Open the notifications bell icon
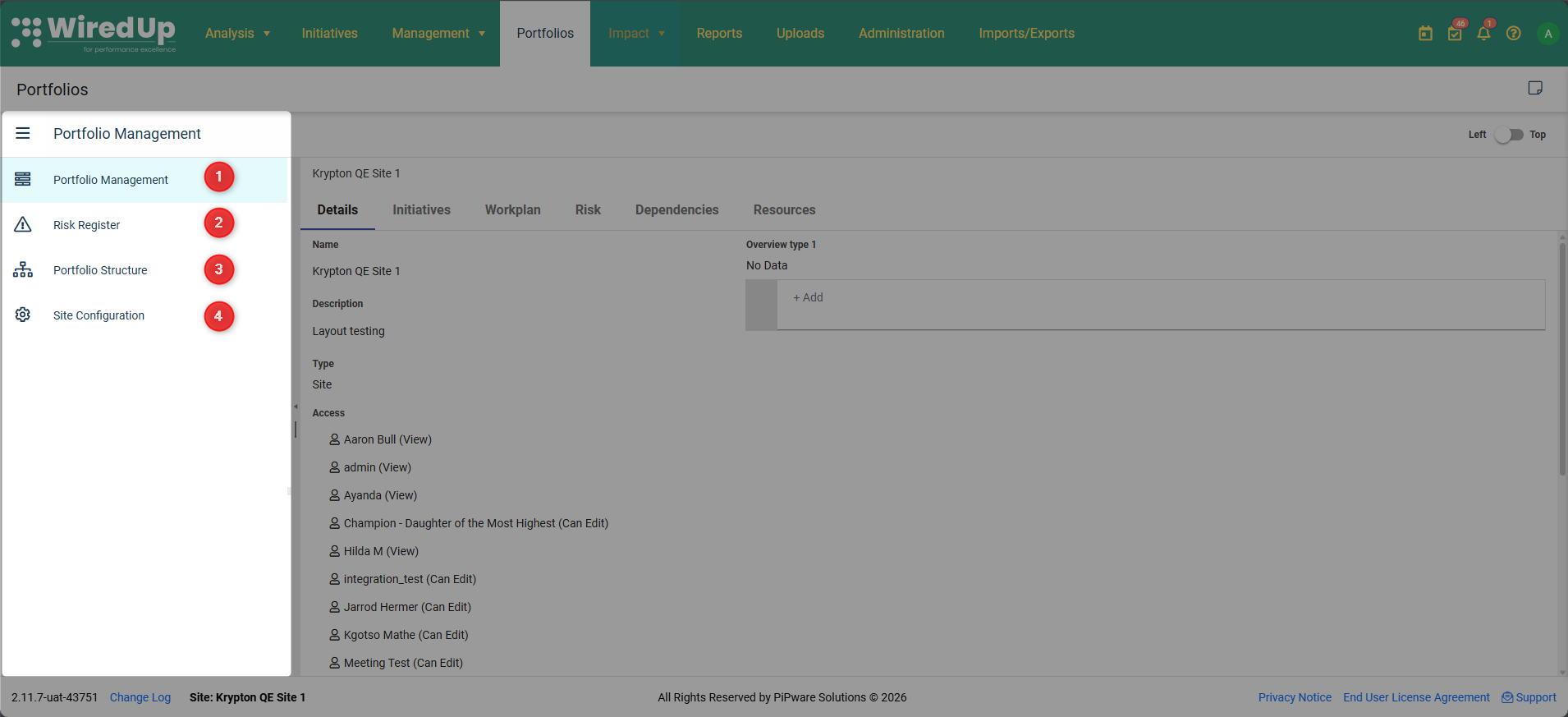The height and width of the screenshot is (717, 1568). (1483, 34)
